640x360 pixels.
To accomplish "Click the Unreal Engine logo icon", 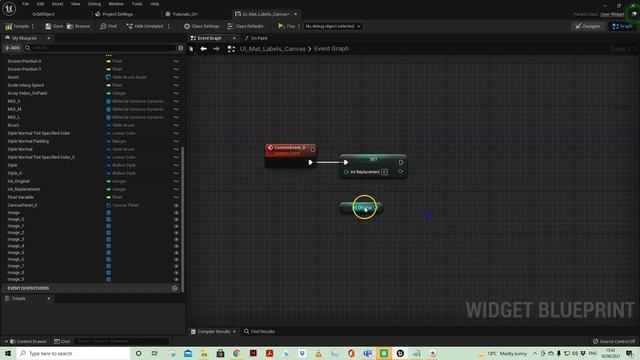I will [9, 8].
